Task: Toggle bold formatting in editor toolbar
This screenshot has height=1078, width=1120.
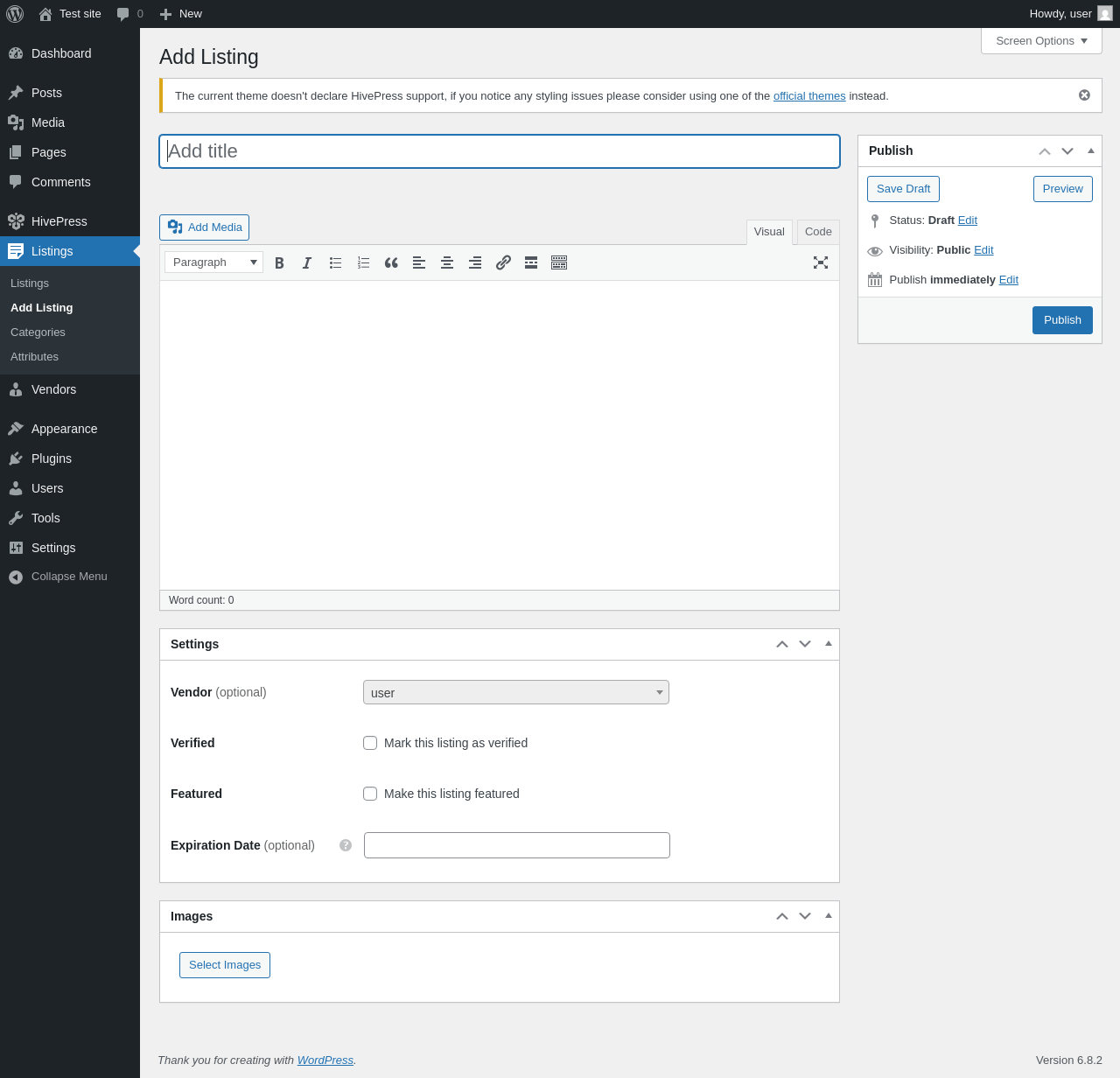Action: pyautogui.click(x=279, y=262)
